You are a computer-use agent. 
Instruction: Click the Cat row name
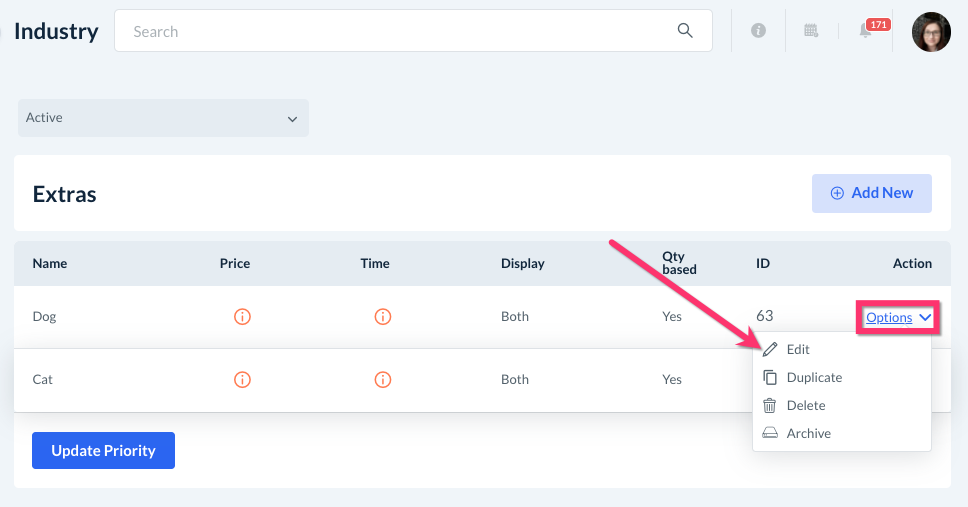pyautogui.click(x=42, y=380)
